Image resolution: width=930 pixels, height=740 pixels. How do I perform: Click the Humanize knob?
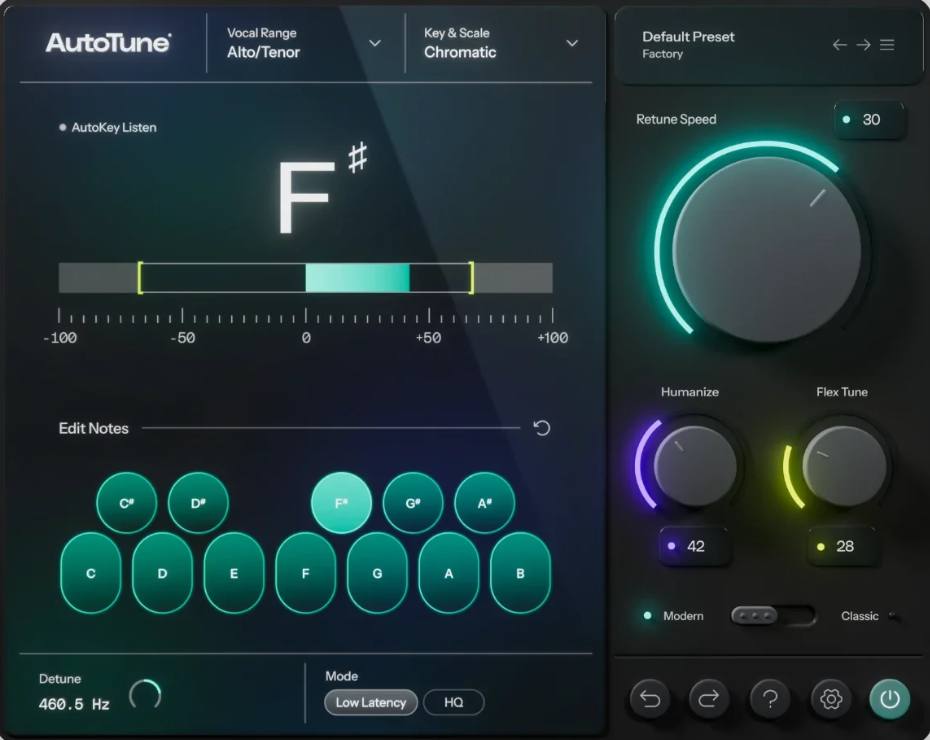point(695,466)
